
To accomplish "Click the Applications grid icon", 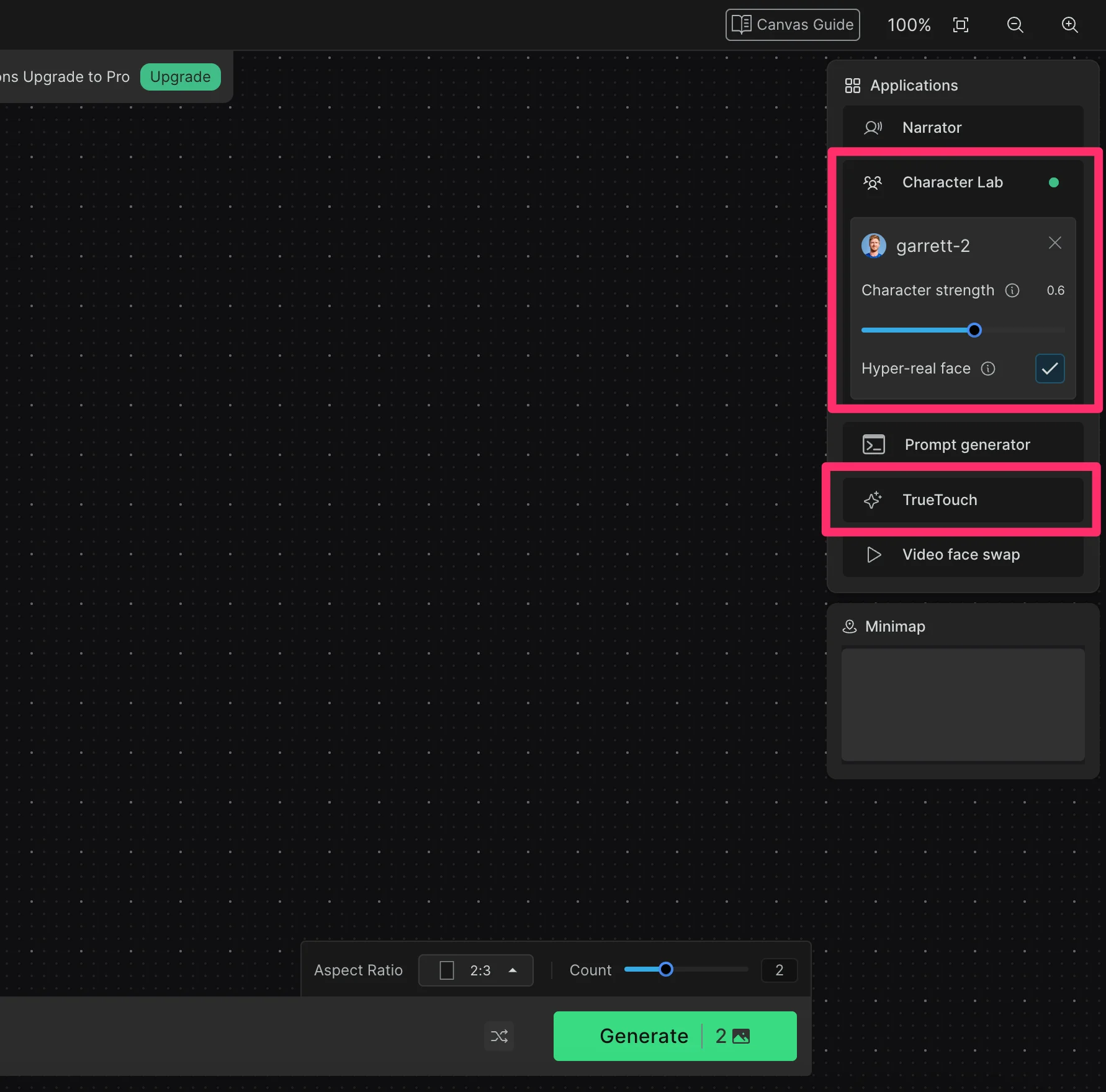I will pos(853,86).
